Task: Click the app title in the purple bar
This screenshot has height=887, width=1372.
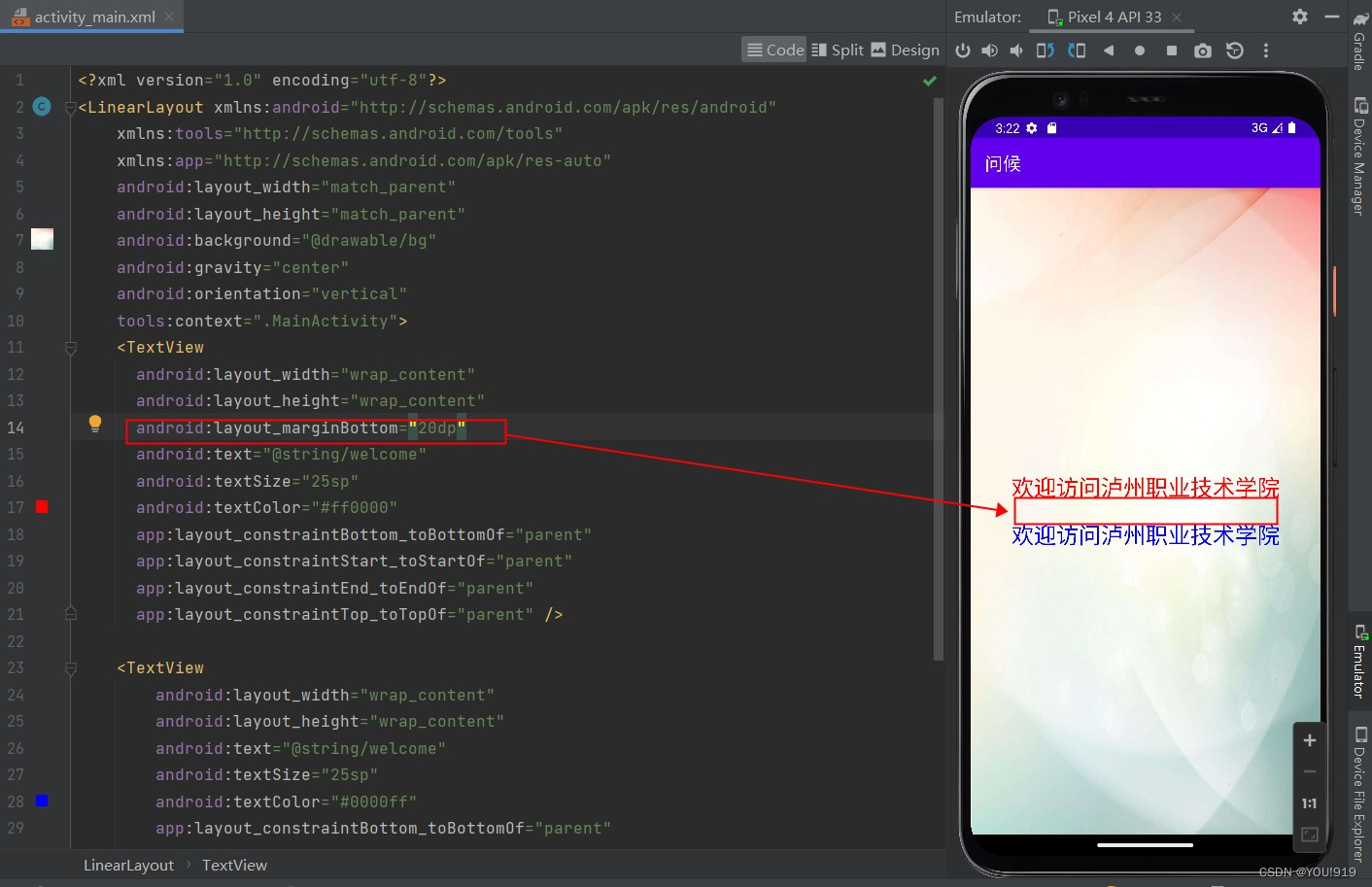Action: (x=1003, y=163)
